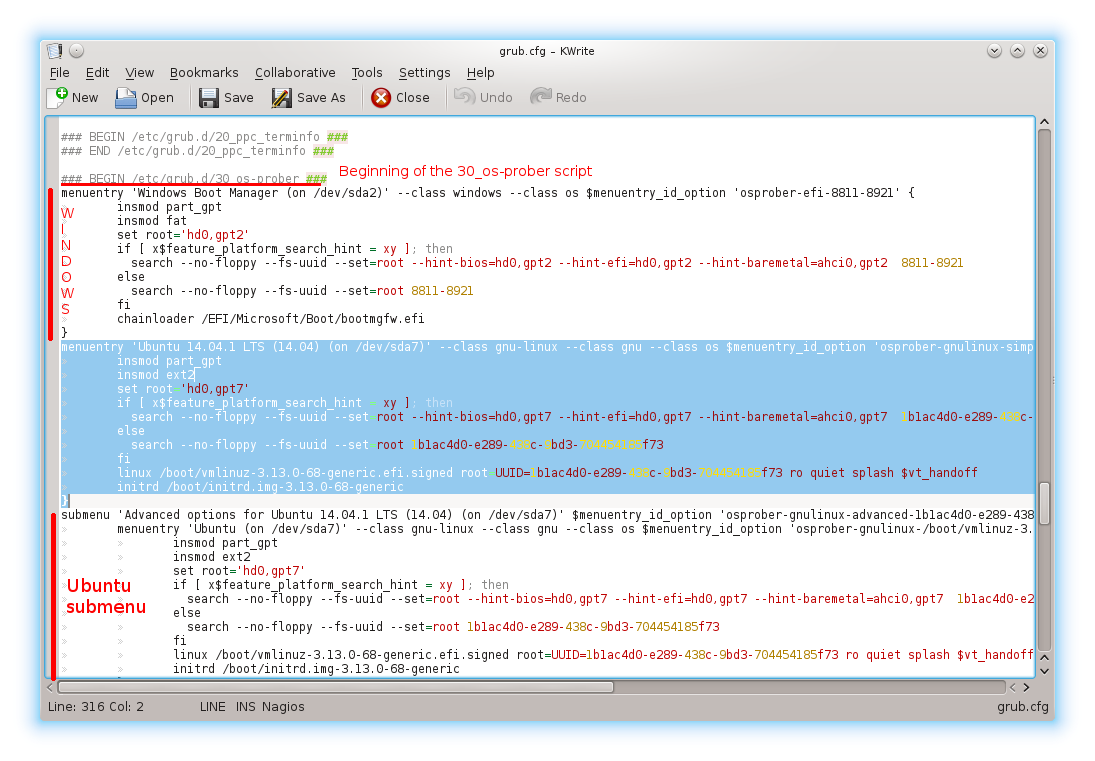Save grub.cfg with the Save button
The image size is (1095, 761).
pos(226,98)
